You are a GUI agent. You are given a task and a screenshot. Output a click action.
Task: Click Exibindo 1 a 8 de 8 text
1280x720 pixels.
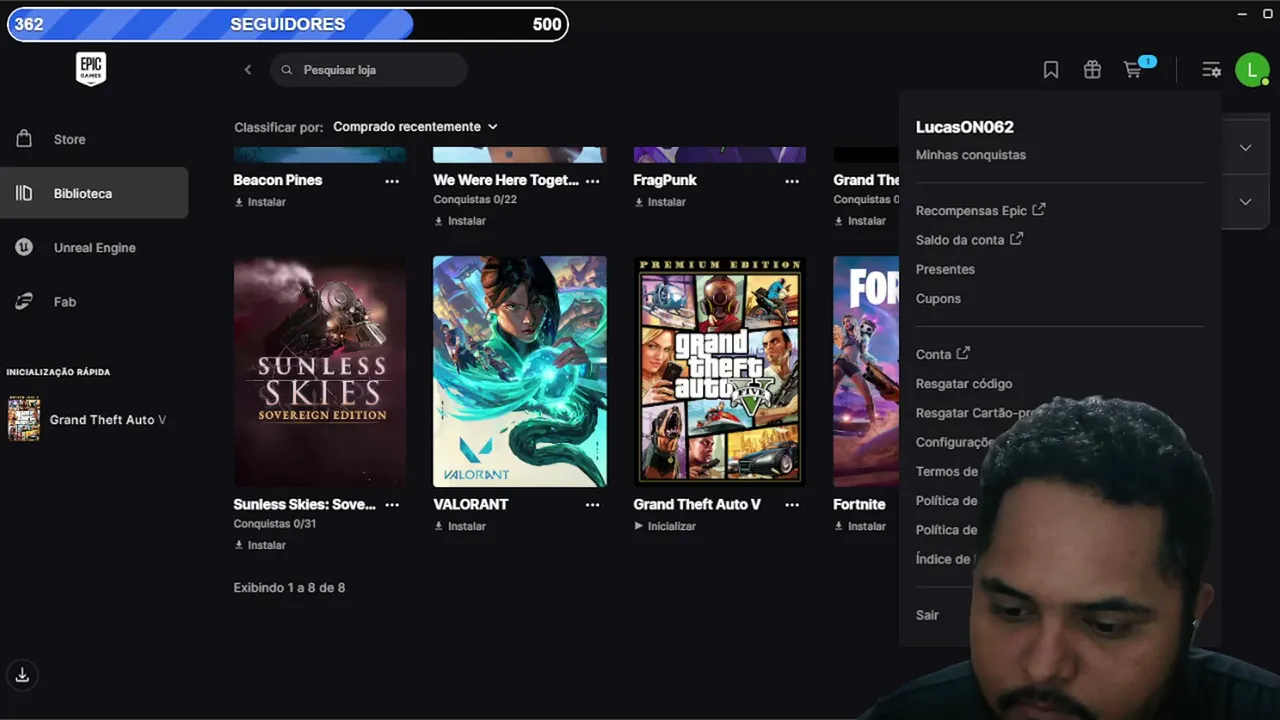click(289, 588)
